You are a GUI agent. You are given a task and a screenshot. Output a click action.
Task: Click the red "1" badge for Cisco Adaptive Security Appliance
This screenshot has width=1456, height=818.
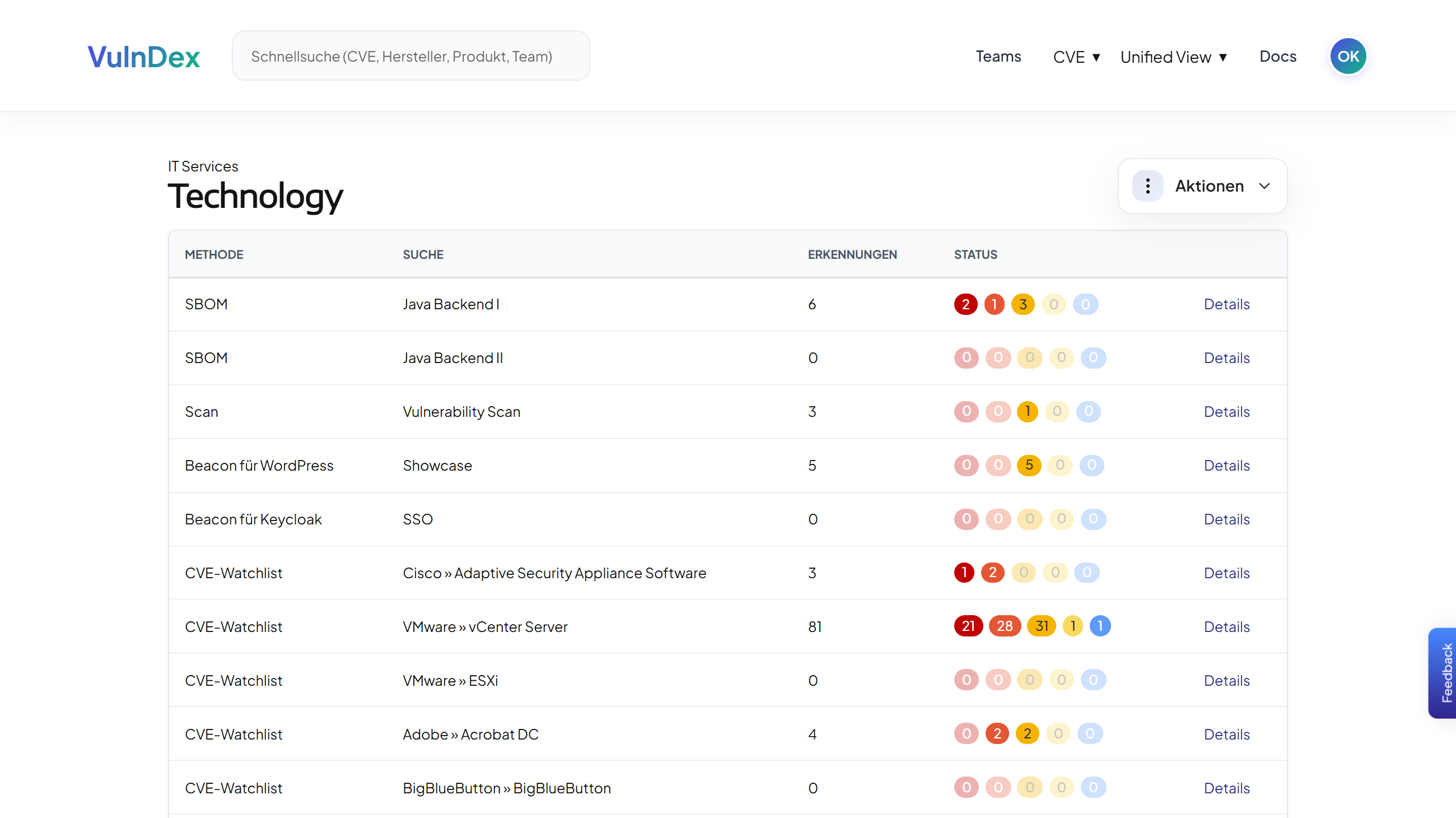click(x=963, y=572)
